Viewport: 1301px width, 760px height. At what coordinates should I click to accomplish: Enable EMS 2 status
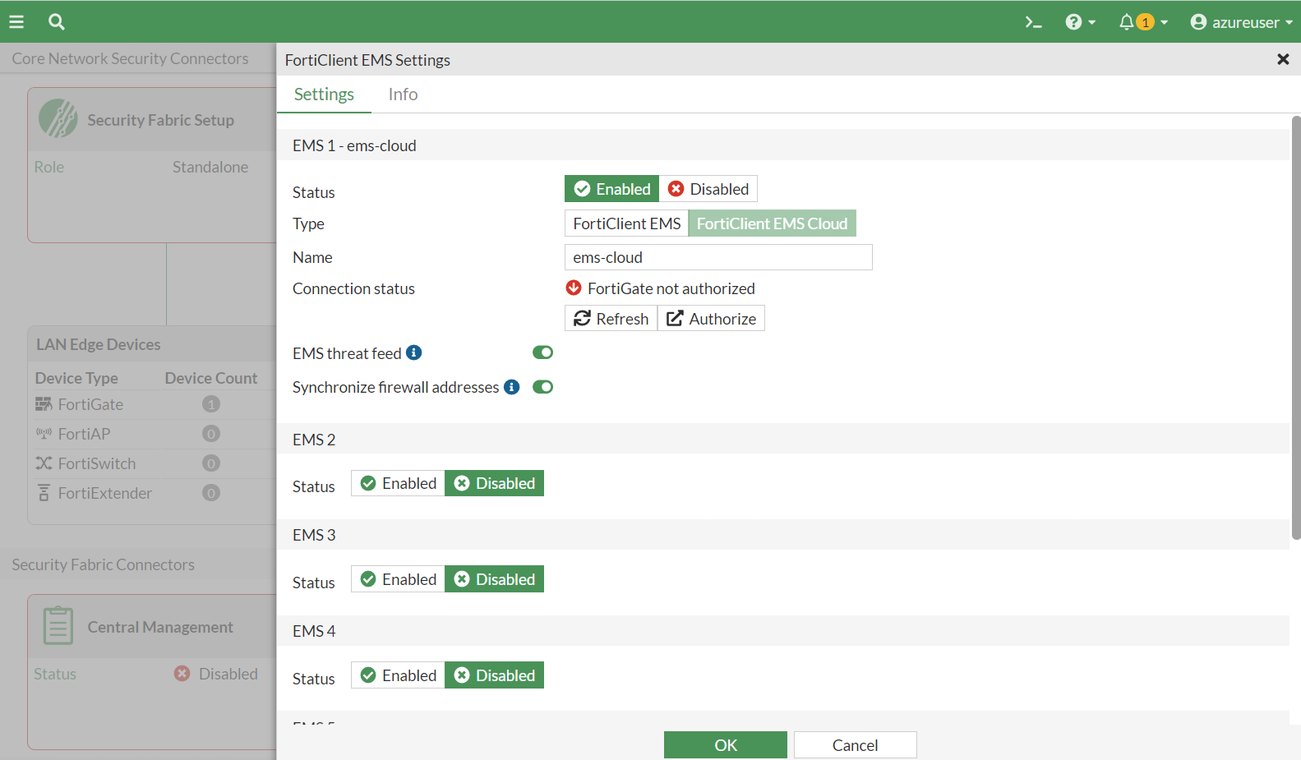tap(398, 483)
